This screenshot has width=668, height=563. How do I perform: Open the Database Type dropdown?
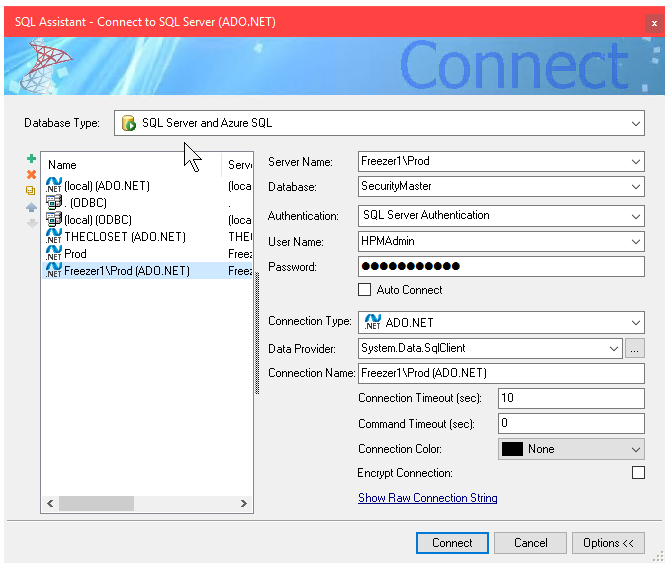point(636,124)
